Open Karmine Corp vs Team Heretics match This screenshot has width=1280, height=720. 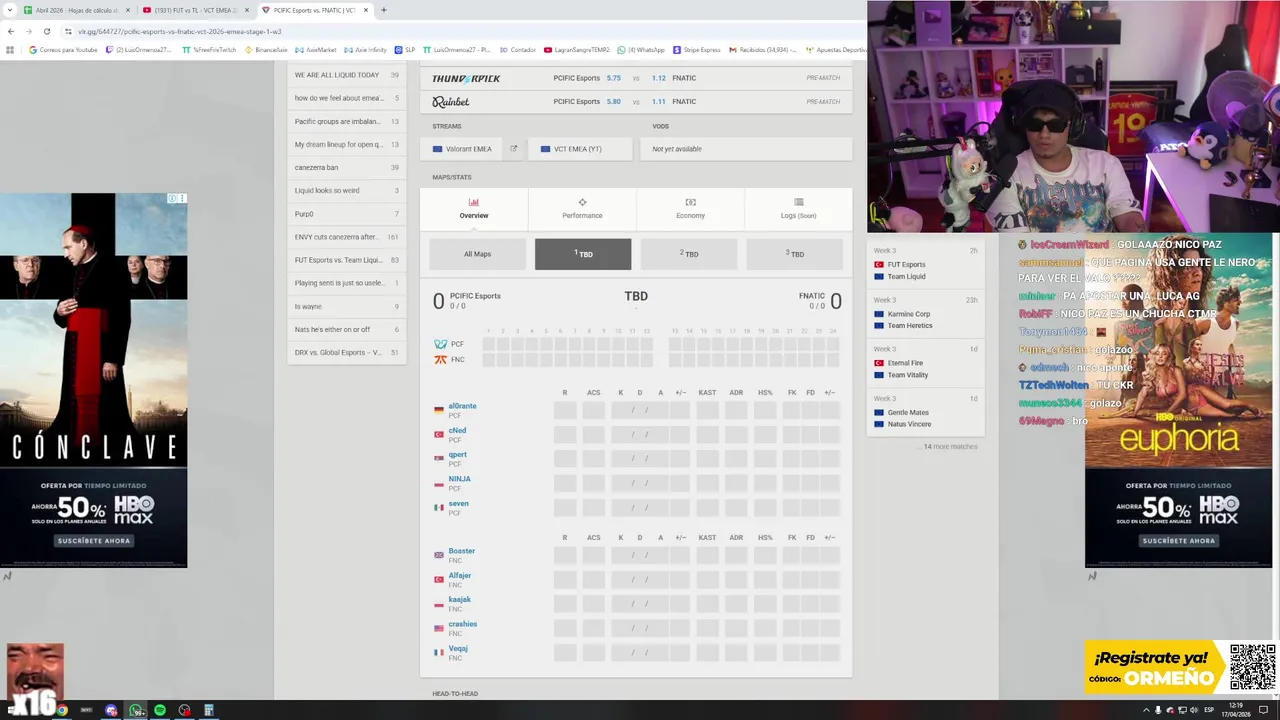[925, 314]
